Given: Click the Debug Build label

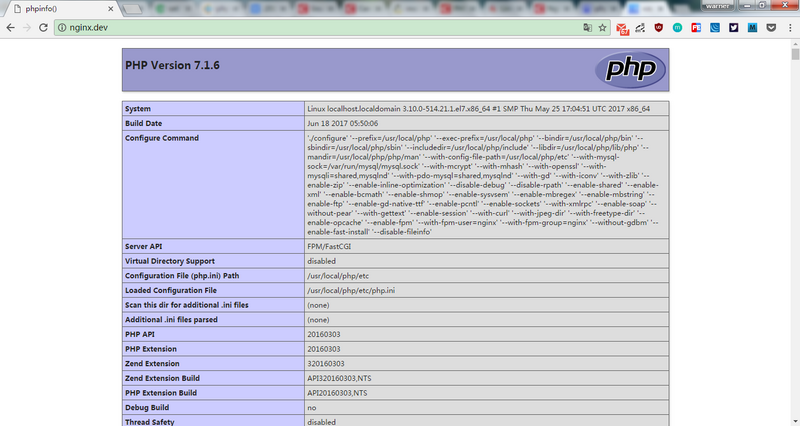Looking at the screenshot, I should [147, 408].
